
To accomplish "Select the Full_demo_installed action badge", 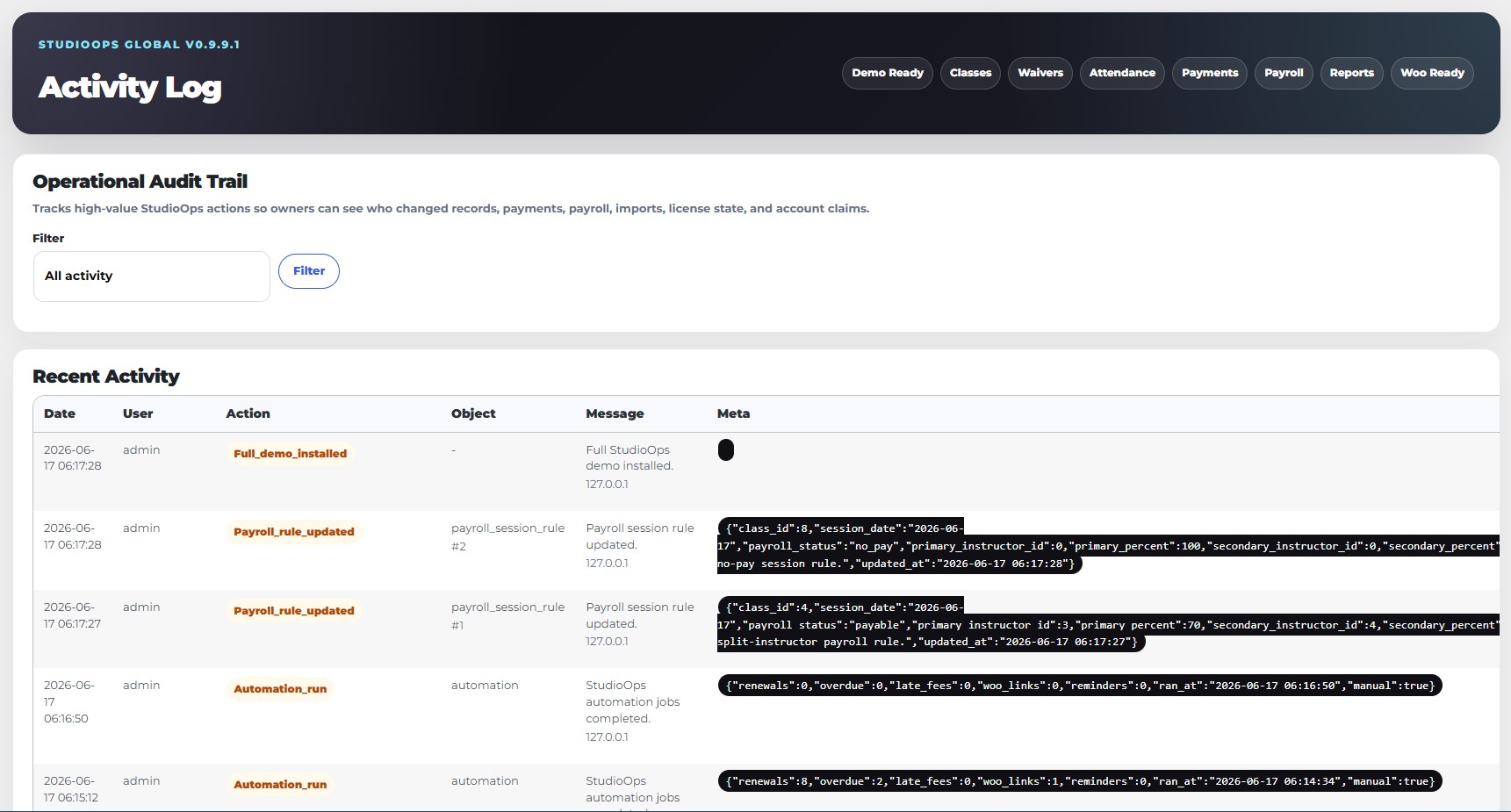I will (x=290, y=454).
